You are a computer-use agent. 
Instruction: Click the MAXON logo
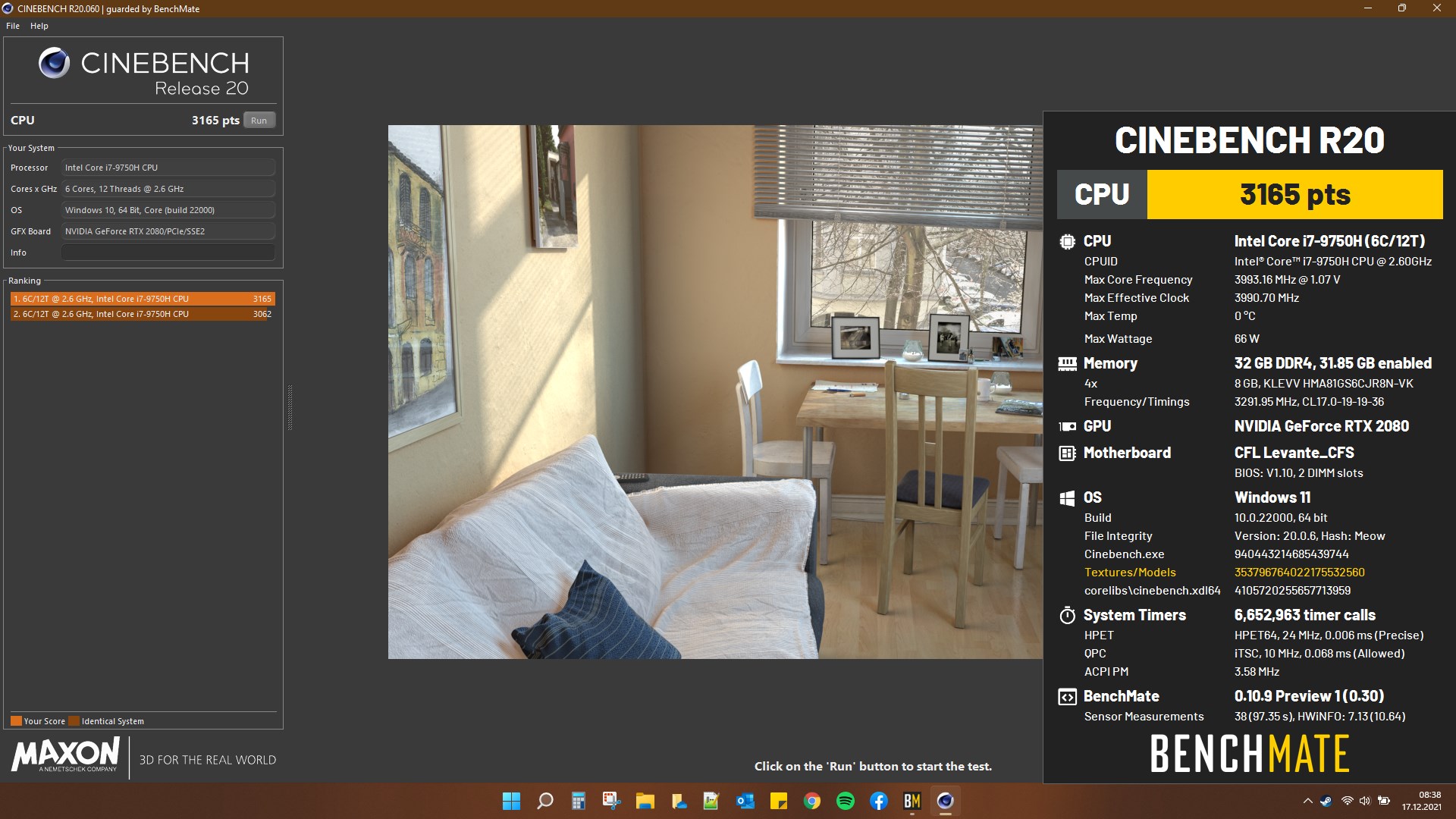coord(65,755)
